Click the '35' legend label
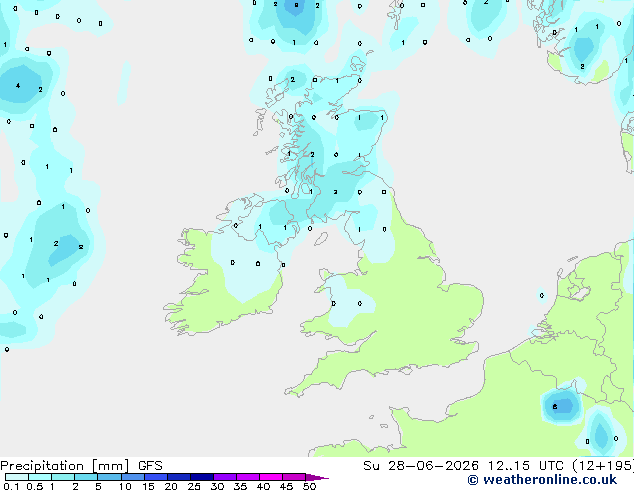The width and height of the screenshot is (634, 490). pos(240,486)
